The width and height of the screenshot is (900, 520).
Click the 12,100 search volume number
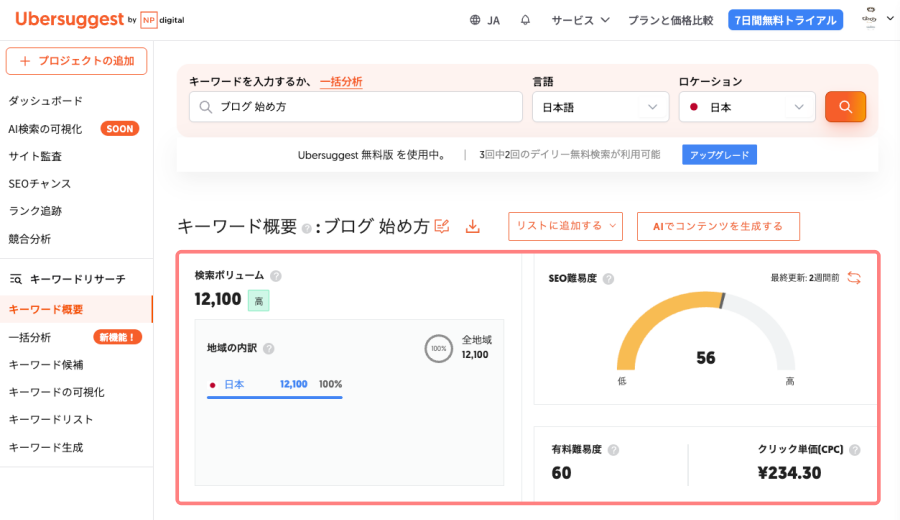point(218,299)
